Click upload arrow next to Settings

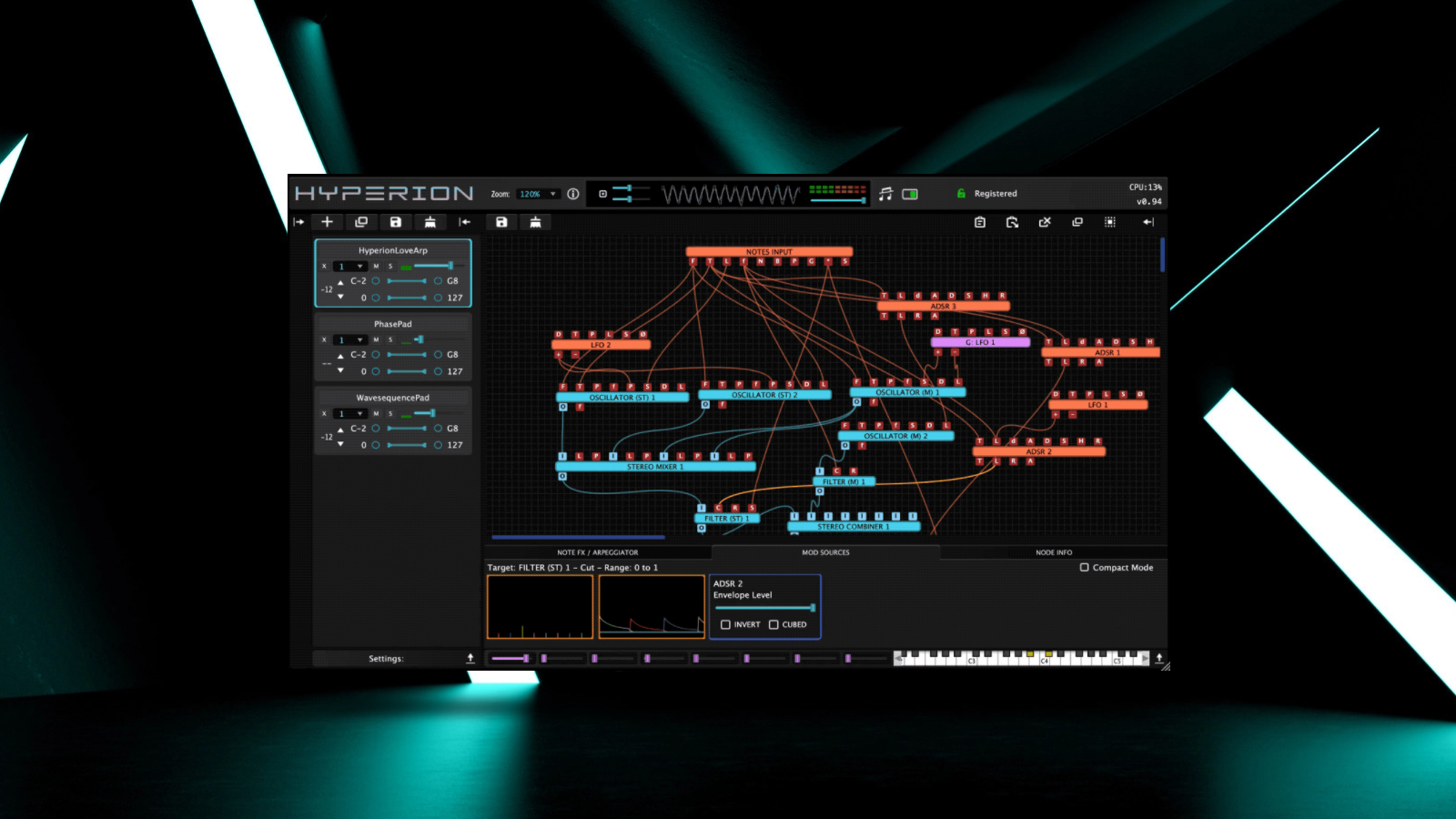(x=470, y=658)
